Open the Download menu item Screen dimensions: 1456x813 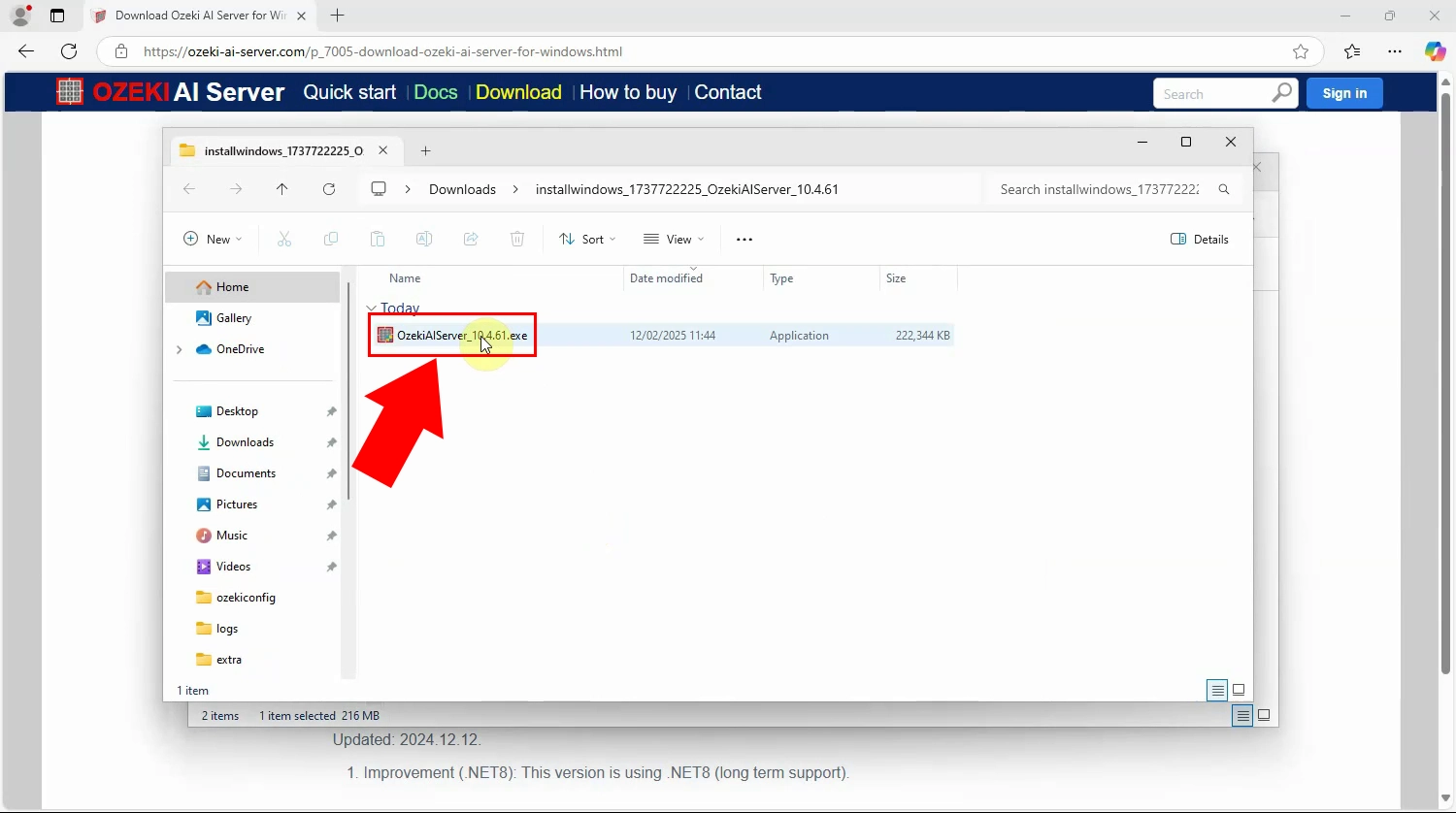pos(518,92)
